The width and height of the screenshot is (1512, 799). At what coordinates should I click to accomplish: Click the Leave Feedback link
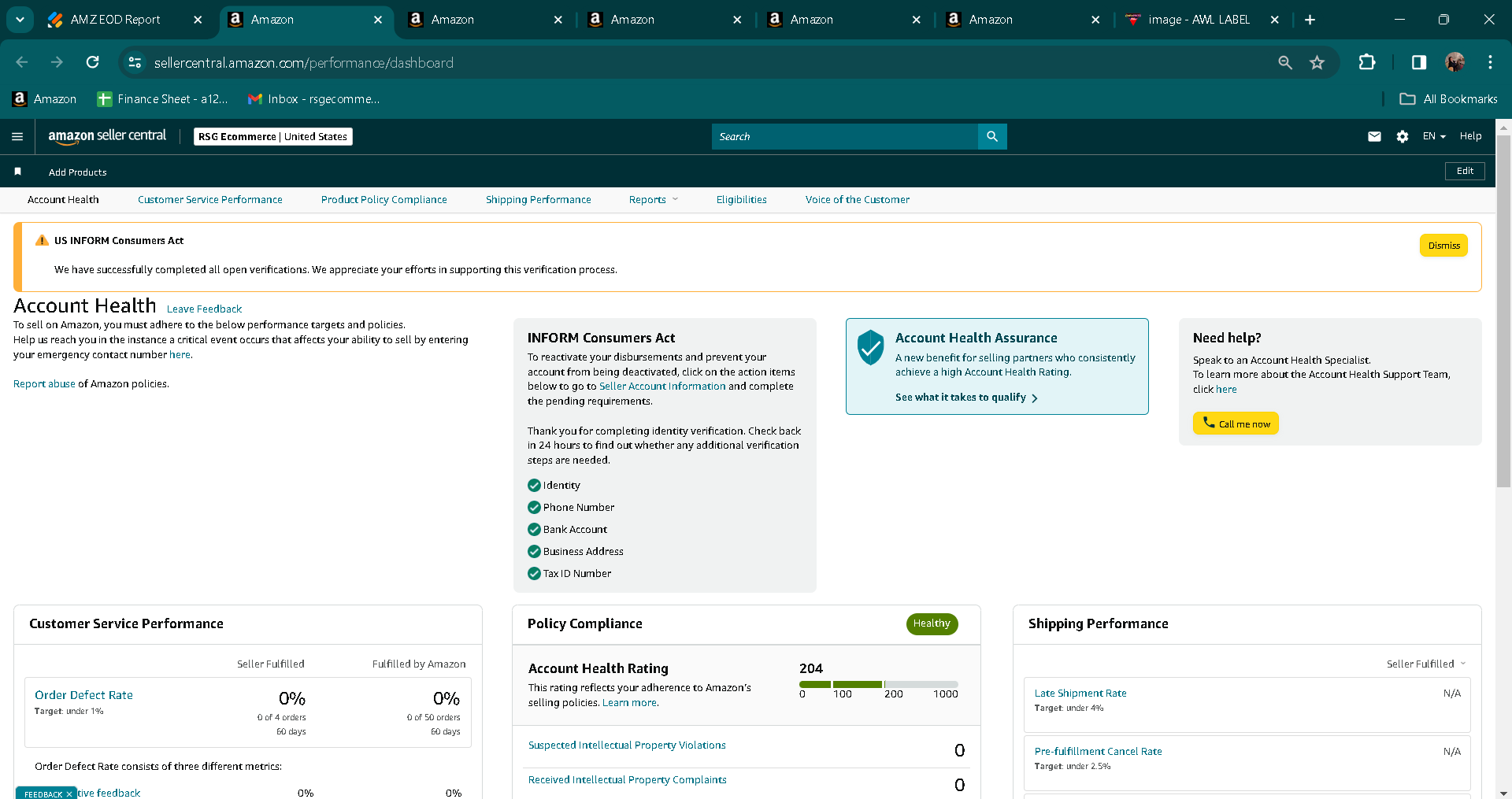(x=204, y=309)
